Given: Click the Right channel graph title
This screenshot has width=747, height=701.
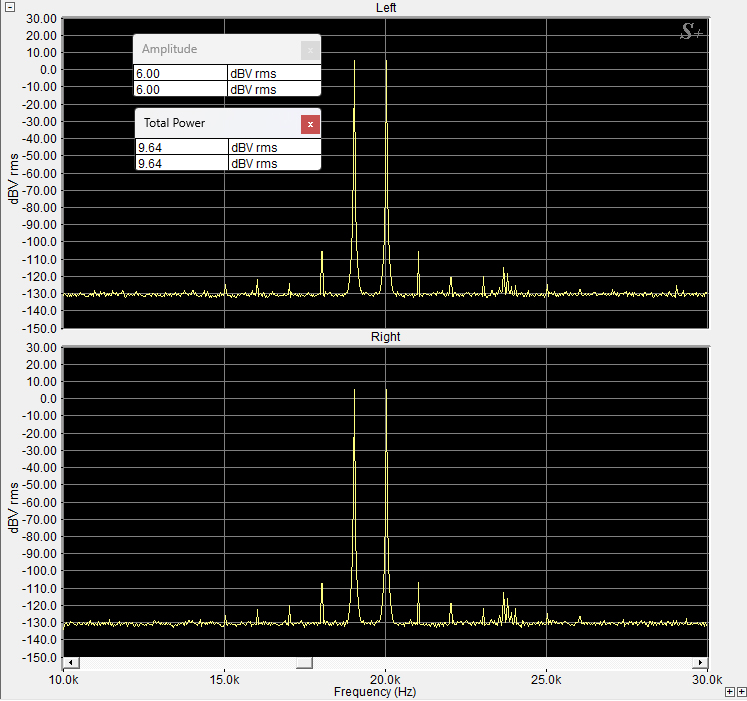Looking at the screenshot, I should tap(385, 337).
